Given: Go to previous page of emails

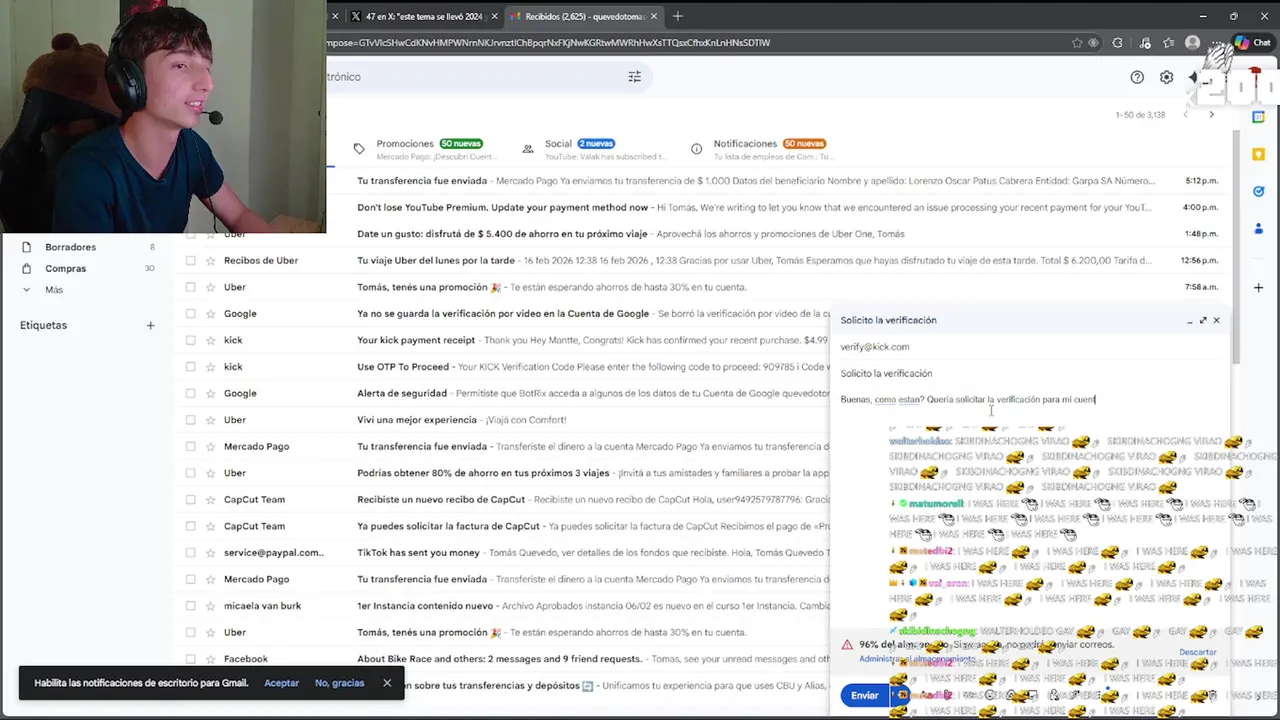Looking at the screenshot, I should [x=1186, y=115].
